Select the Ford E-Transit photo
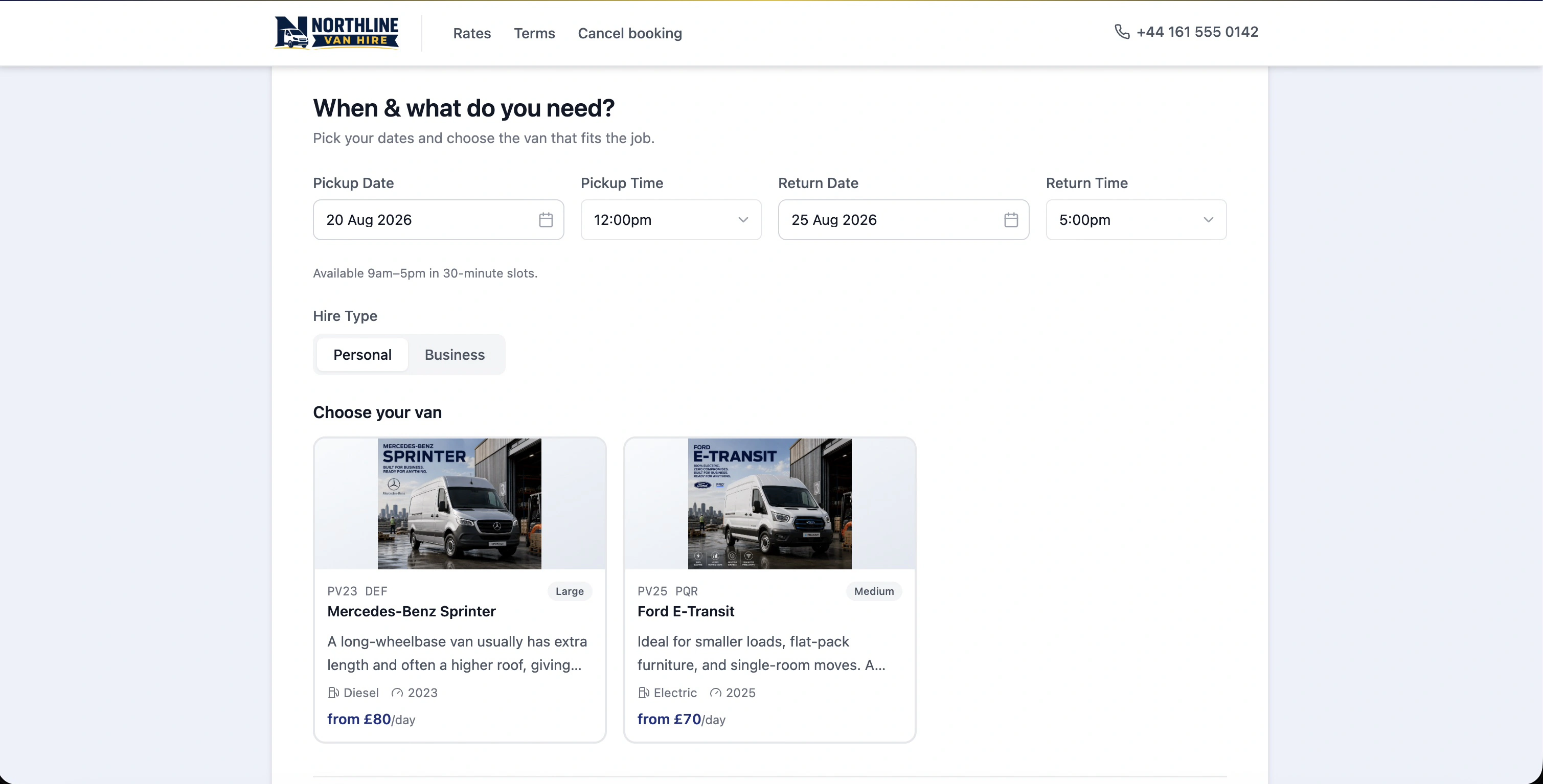Image resolution: width=1543 pixels, height=784 pixels. coord(769,504)
